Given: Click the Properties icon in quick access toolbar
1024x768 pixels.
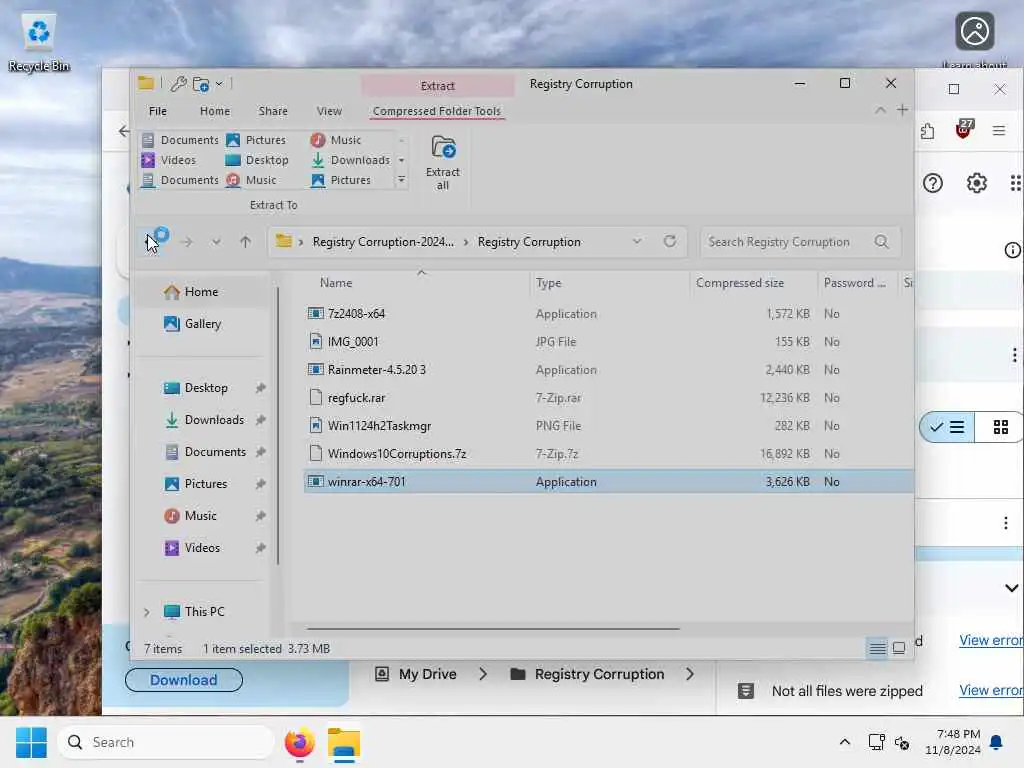Looking at the screenshot, I should [178, 84].
